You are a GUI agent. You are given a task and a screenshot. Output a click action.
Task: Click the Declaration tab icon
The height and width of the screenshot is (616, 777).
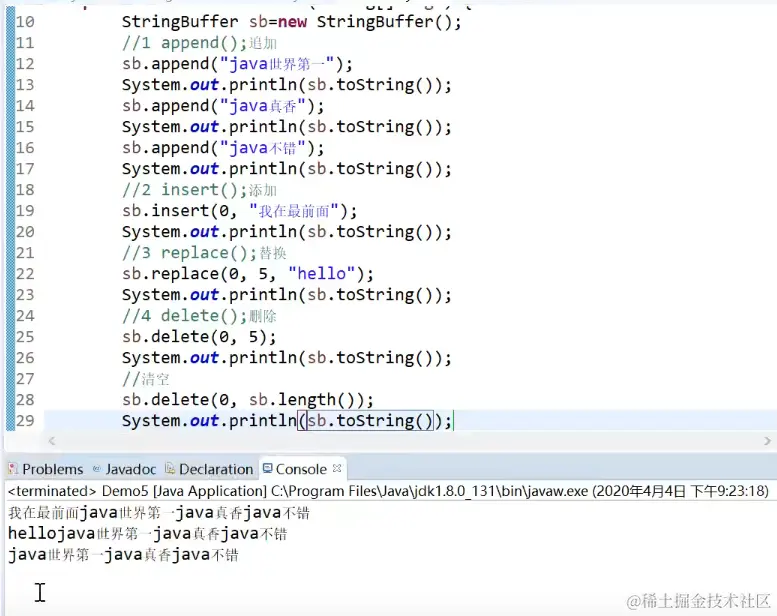(170, 469)
